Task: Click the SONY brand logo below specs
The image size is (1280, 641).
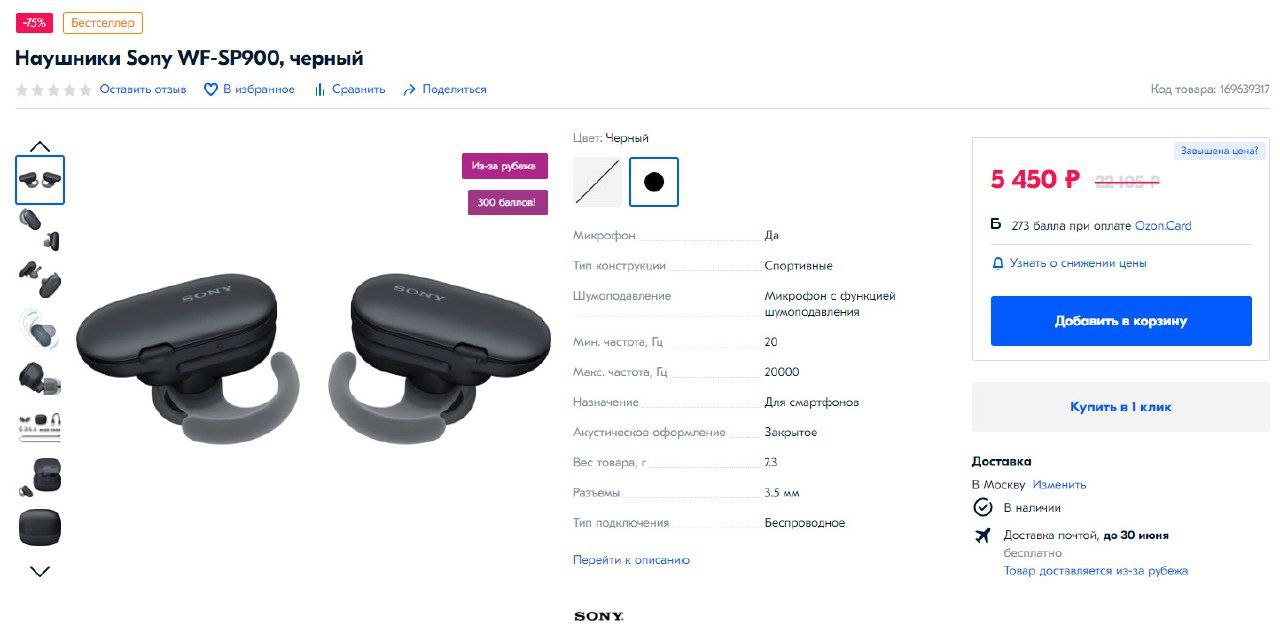Action: coord(599,616)
